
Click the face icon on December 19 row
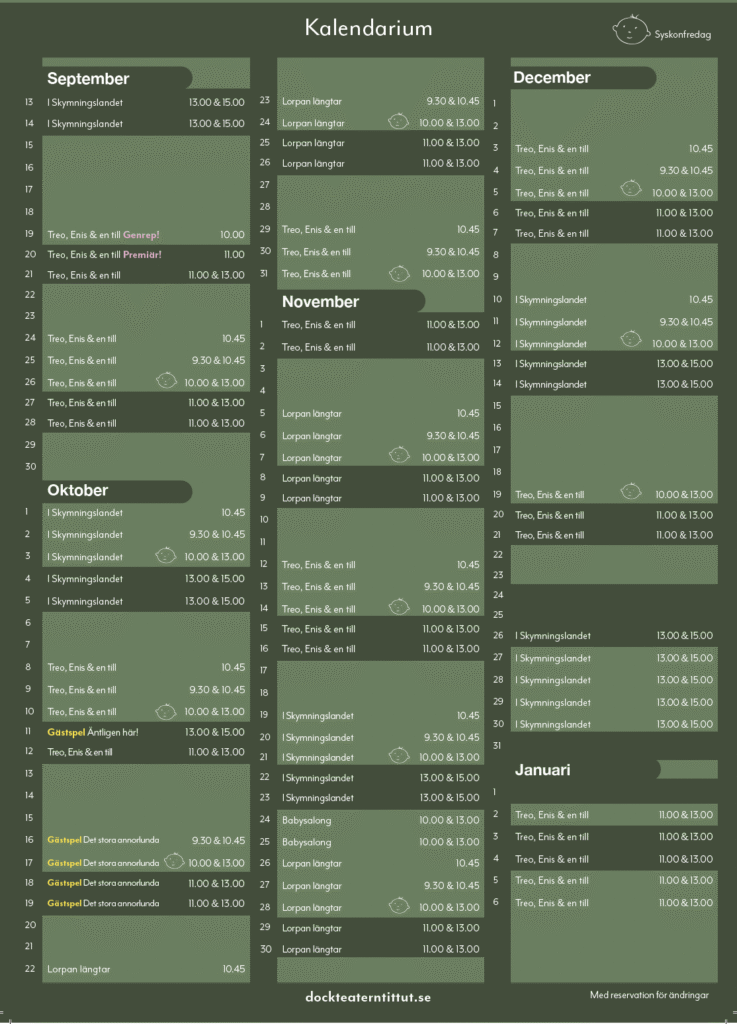pos(631,492)
